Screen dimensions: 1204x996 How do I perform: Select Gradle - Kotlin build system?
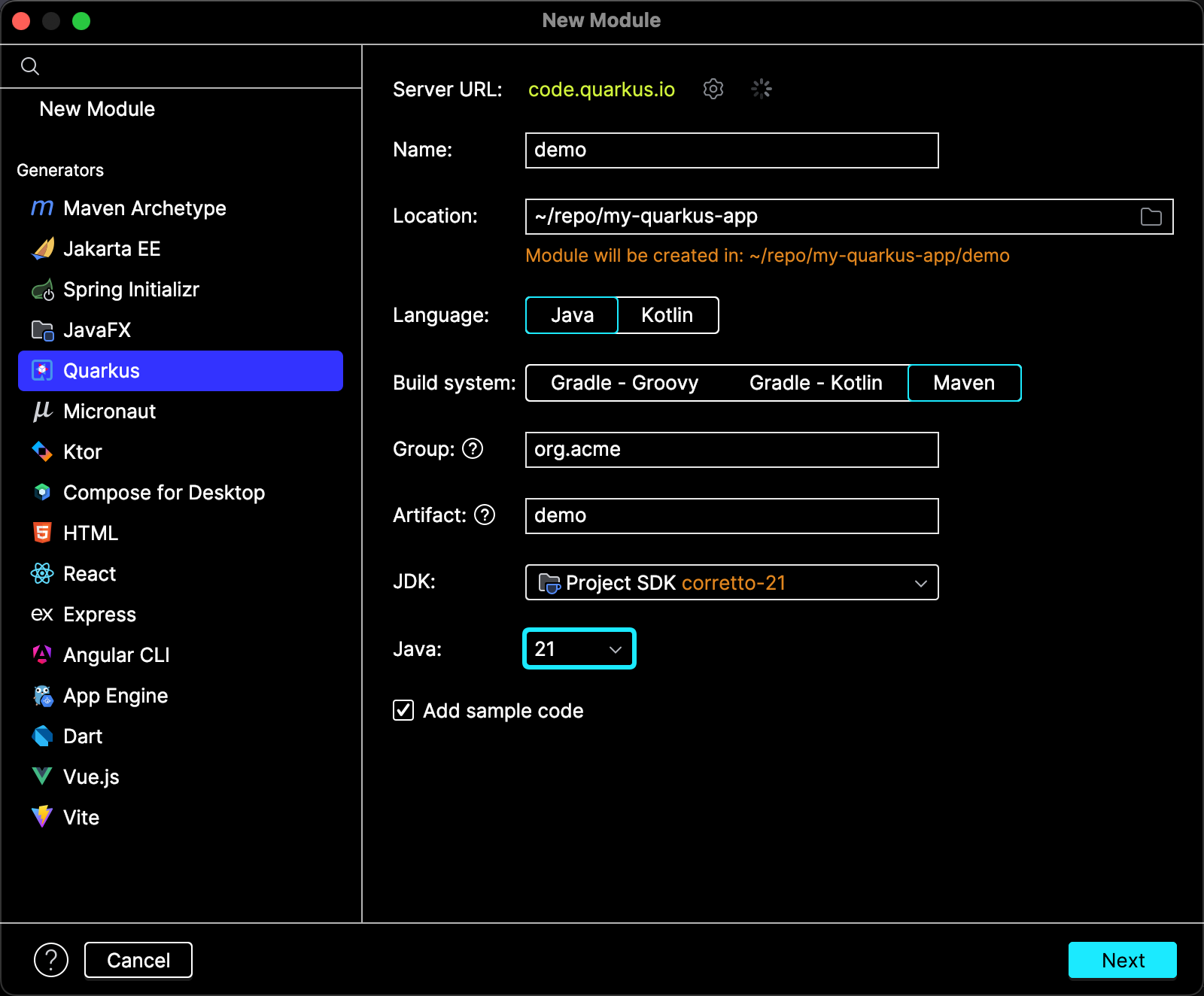click(816, 383)
